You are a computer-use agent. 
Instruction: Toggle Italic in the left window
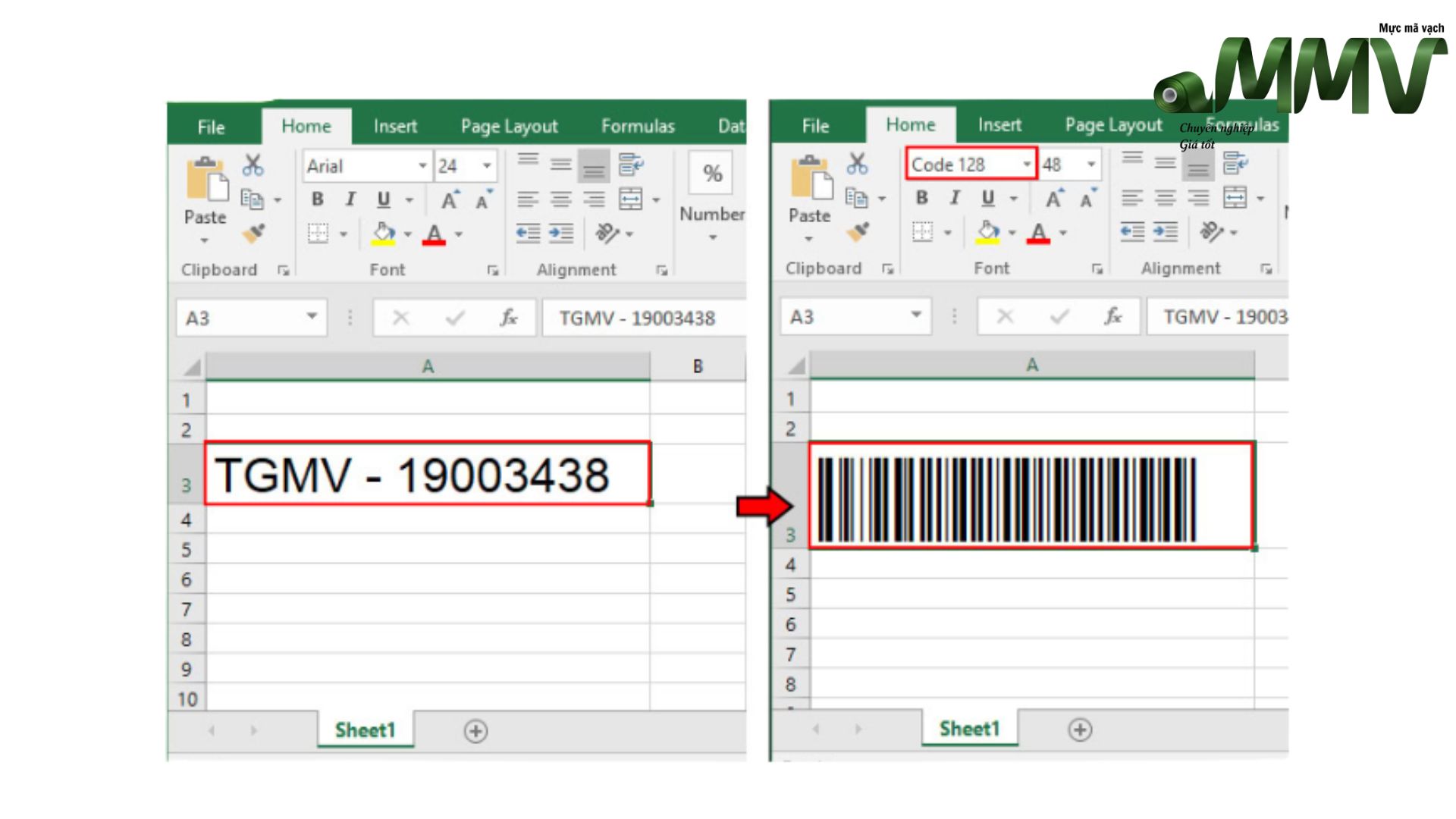pos(350,199)
